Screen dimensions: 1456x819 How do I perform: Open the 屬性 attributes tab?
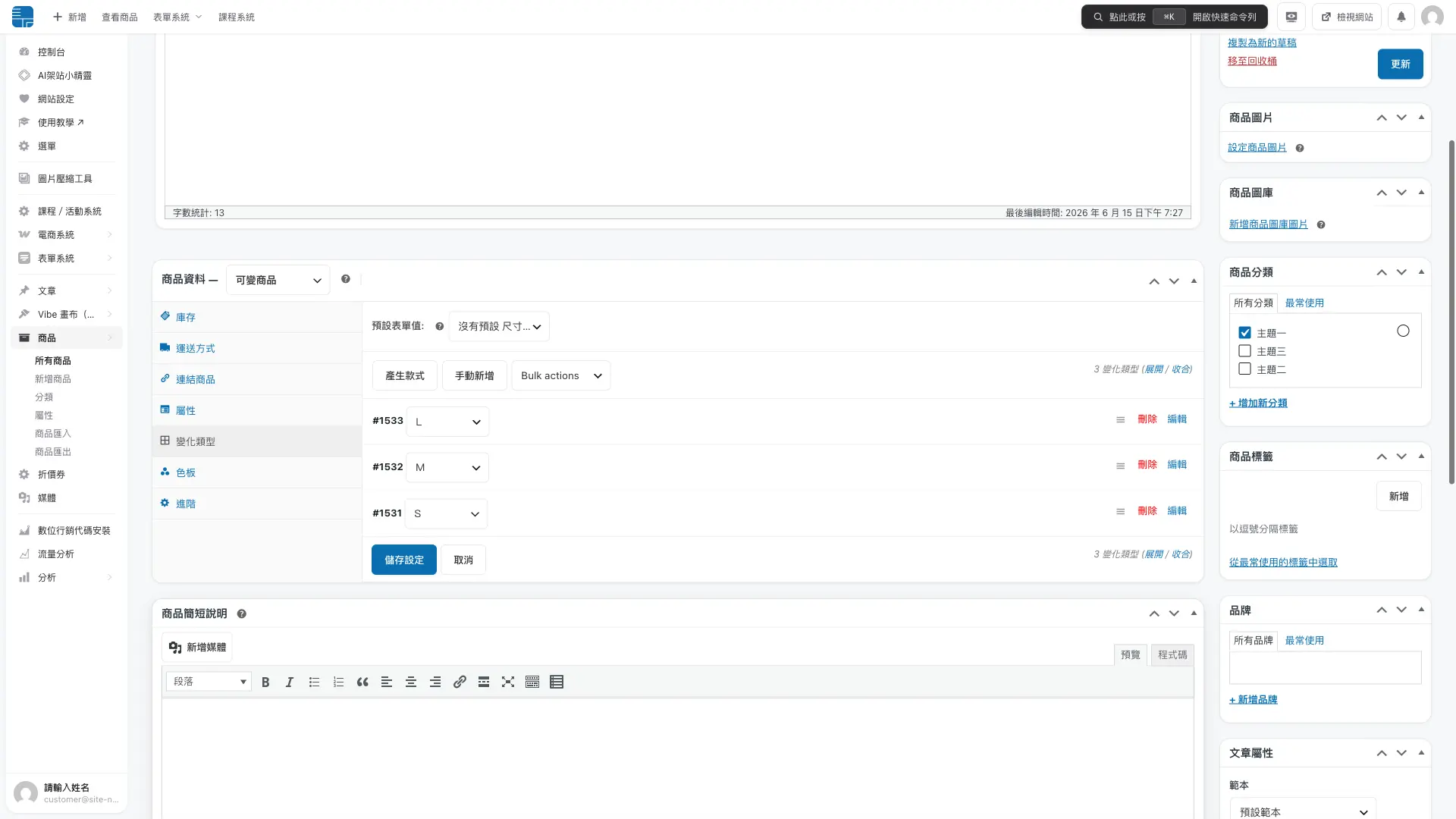tap(257, 410)
